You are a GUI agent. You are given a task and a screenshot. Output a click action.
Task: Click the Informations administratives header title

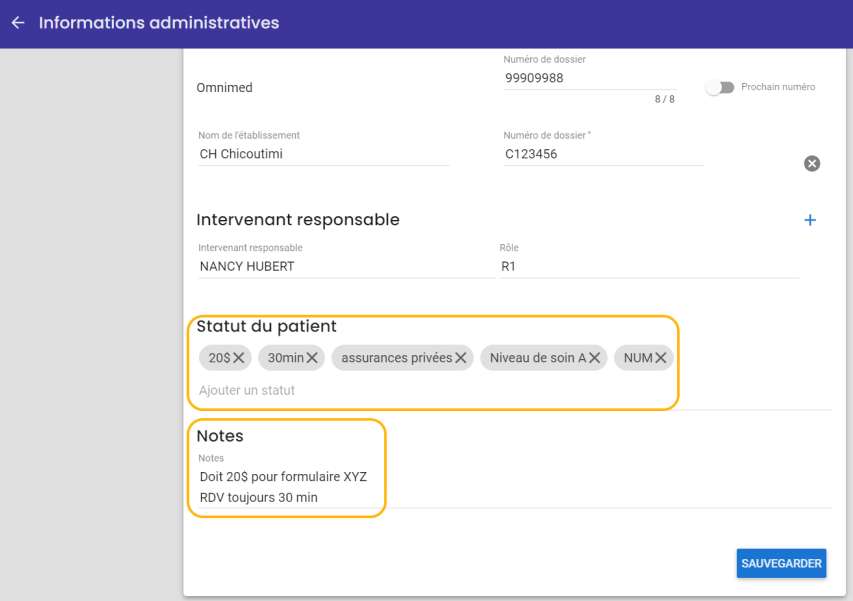159,23
